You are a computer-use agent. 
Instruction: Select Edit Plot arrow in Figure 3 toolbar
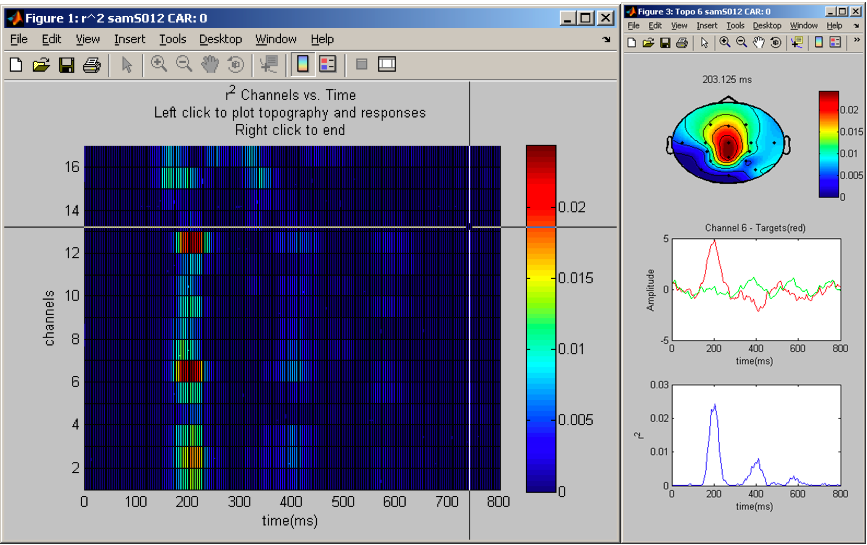click(x=704, y=43)
